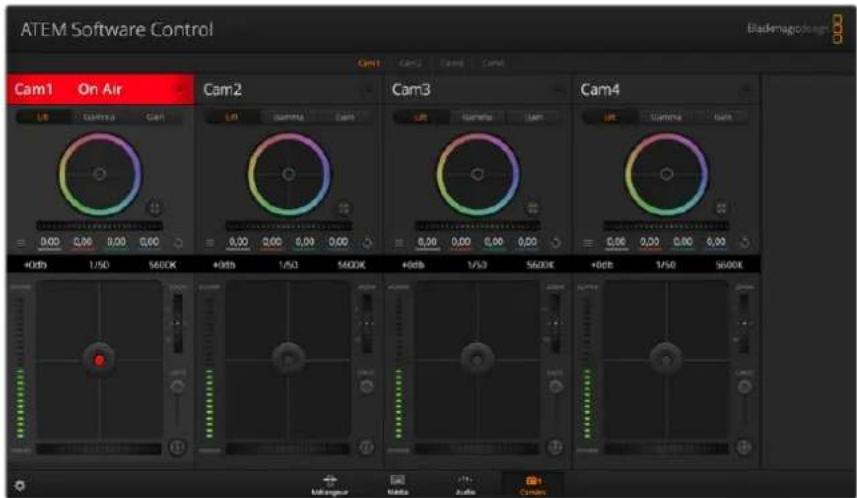Expand the Cam2 header arrow
Image resolution: width=857 pixels, height=498 pixels.
(368, 90)
